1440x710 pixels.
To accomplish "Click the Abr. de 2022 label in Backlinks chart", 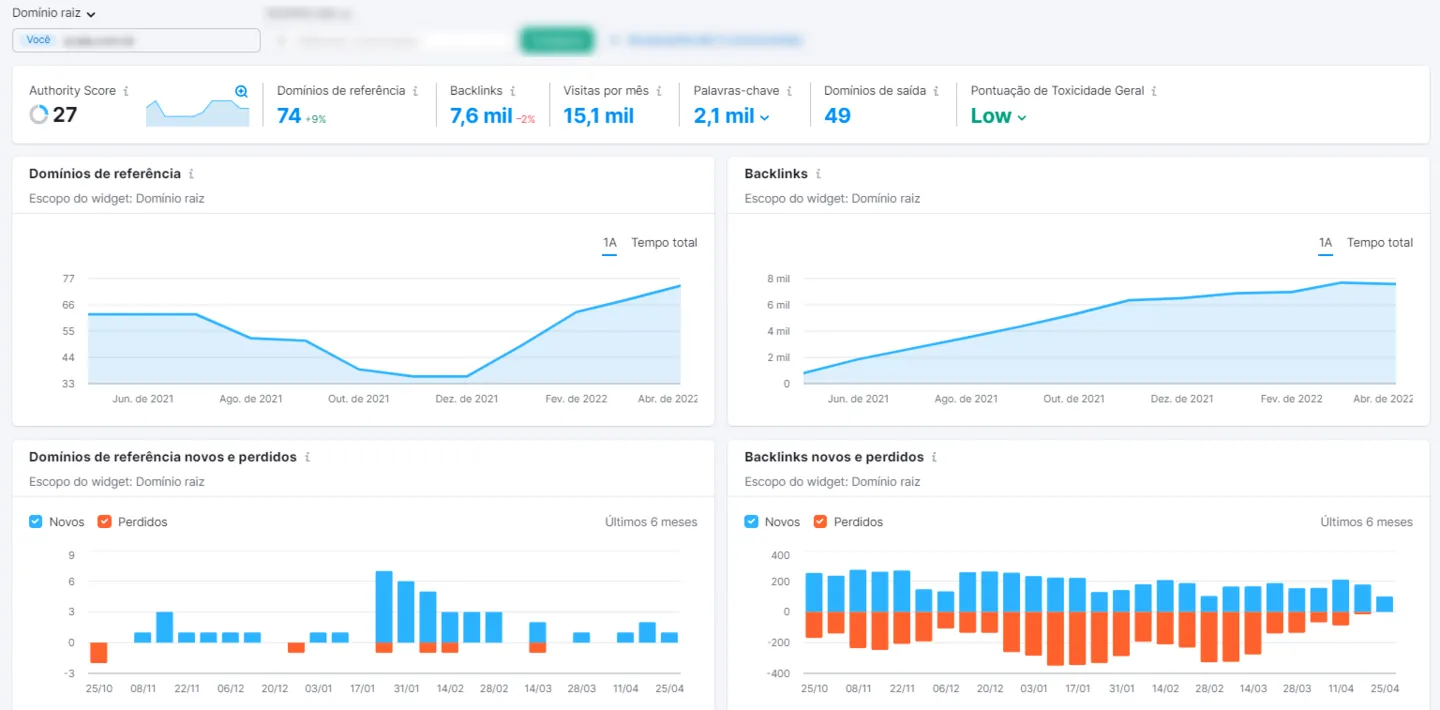I will [1384, 398].
